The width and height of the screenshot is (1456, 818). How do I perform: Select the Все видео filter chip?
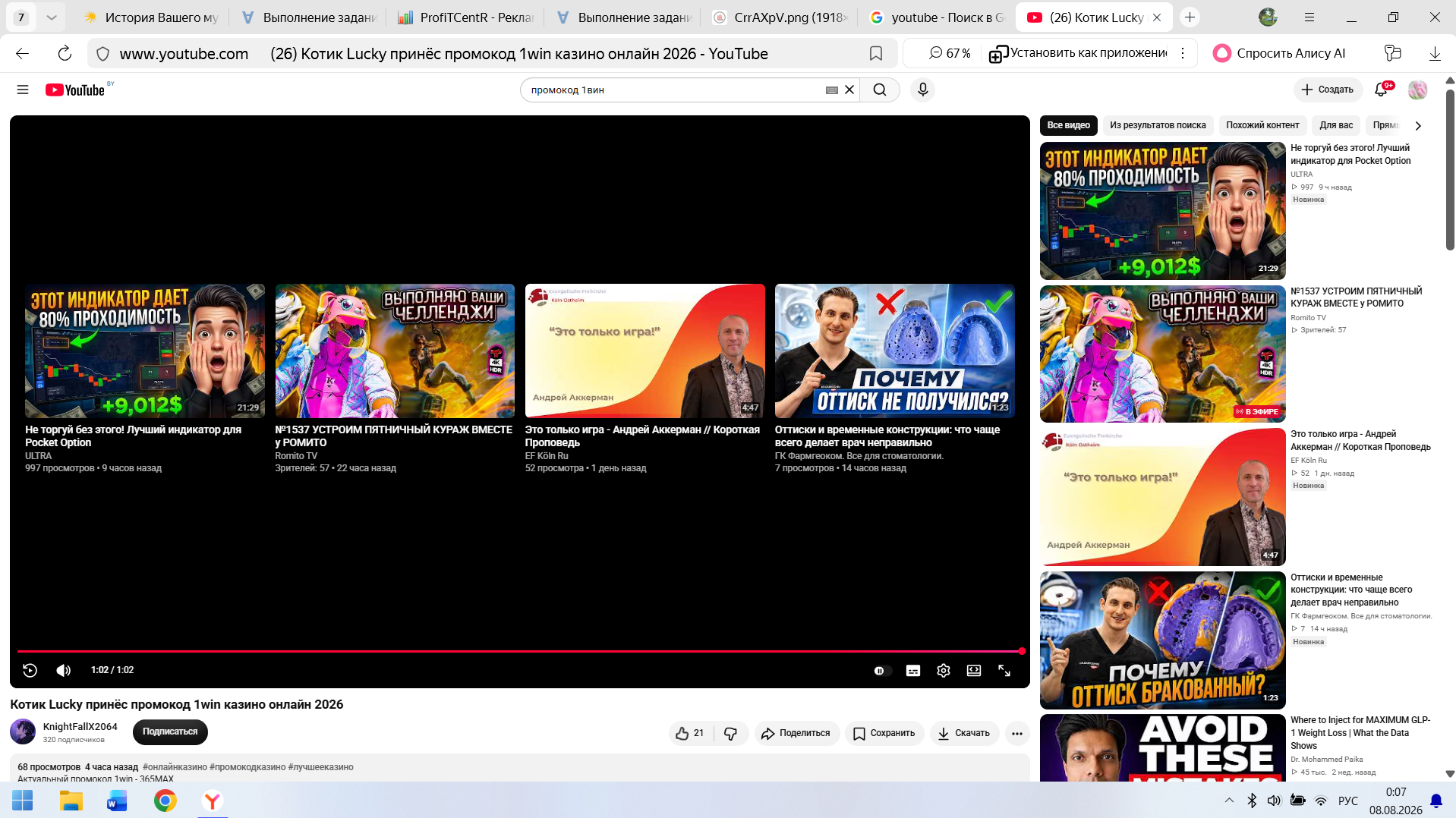pyautogui.click(x=1068, y=125)
